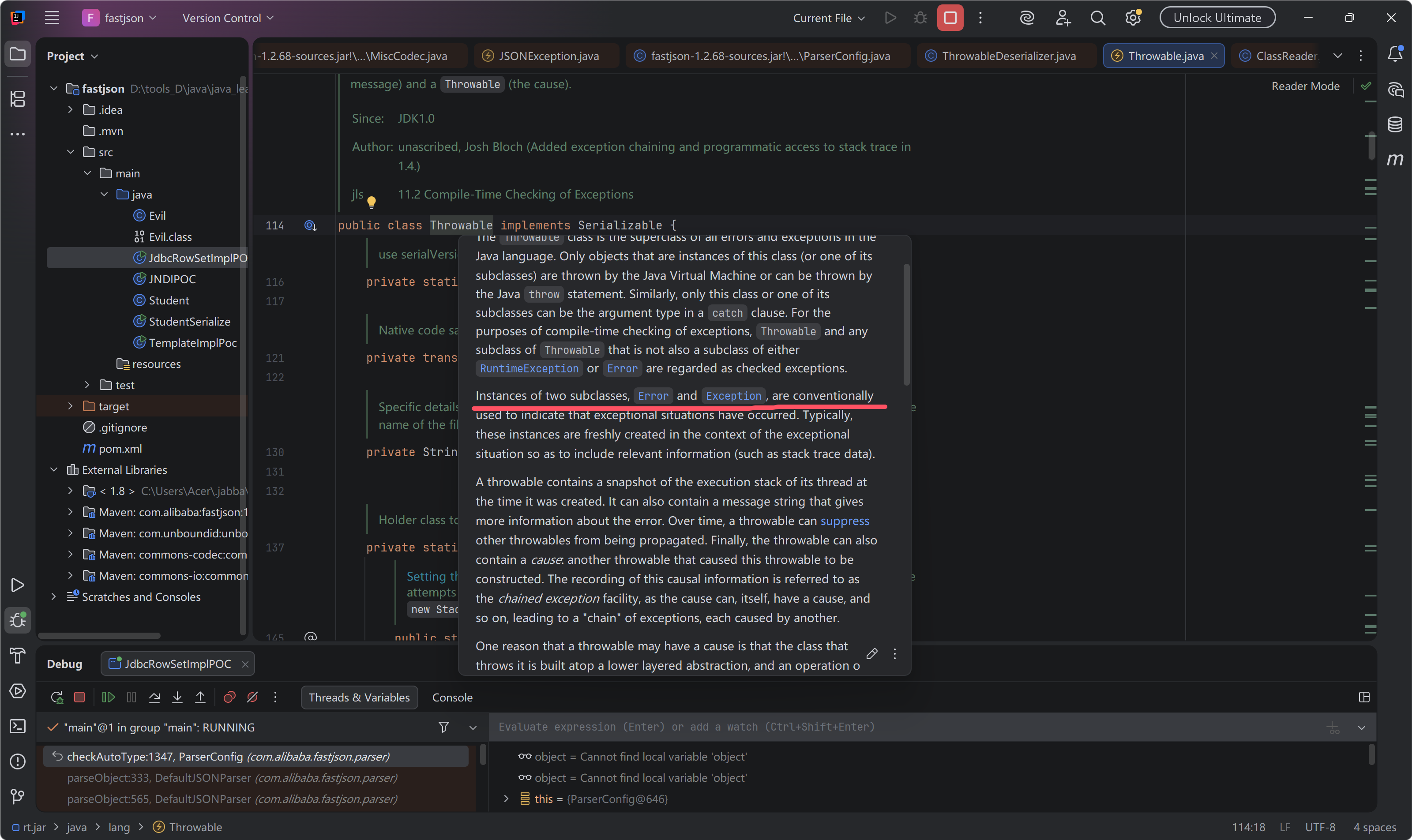1412x840 pixels.
Task: Open the Project tool window icon
Action: tap(18, 54)
